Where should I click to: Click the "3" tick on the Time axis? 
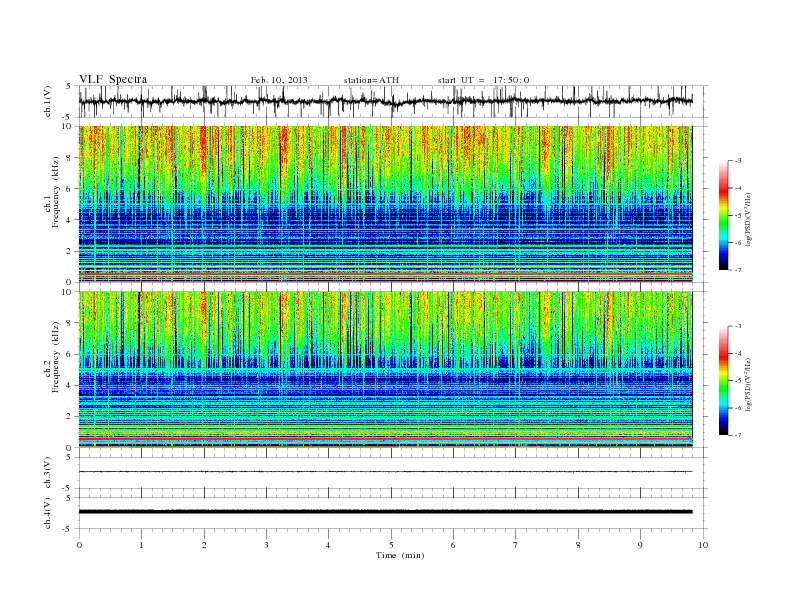click(x=266, y=545)
